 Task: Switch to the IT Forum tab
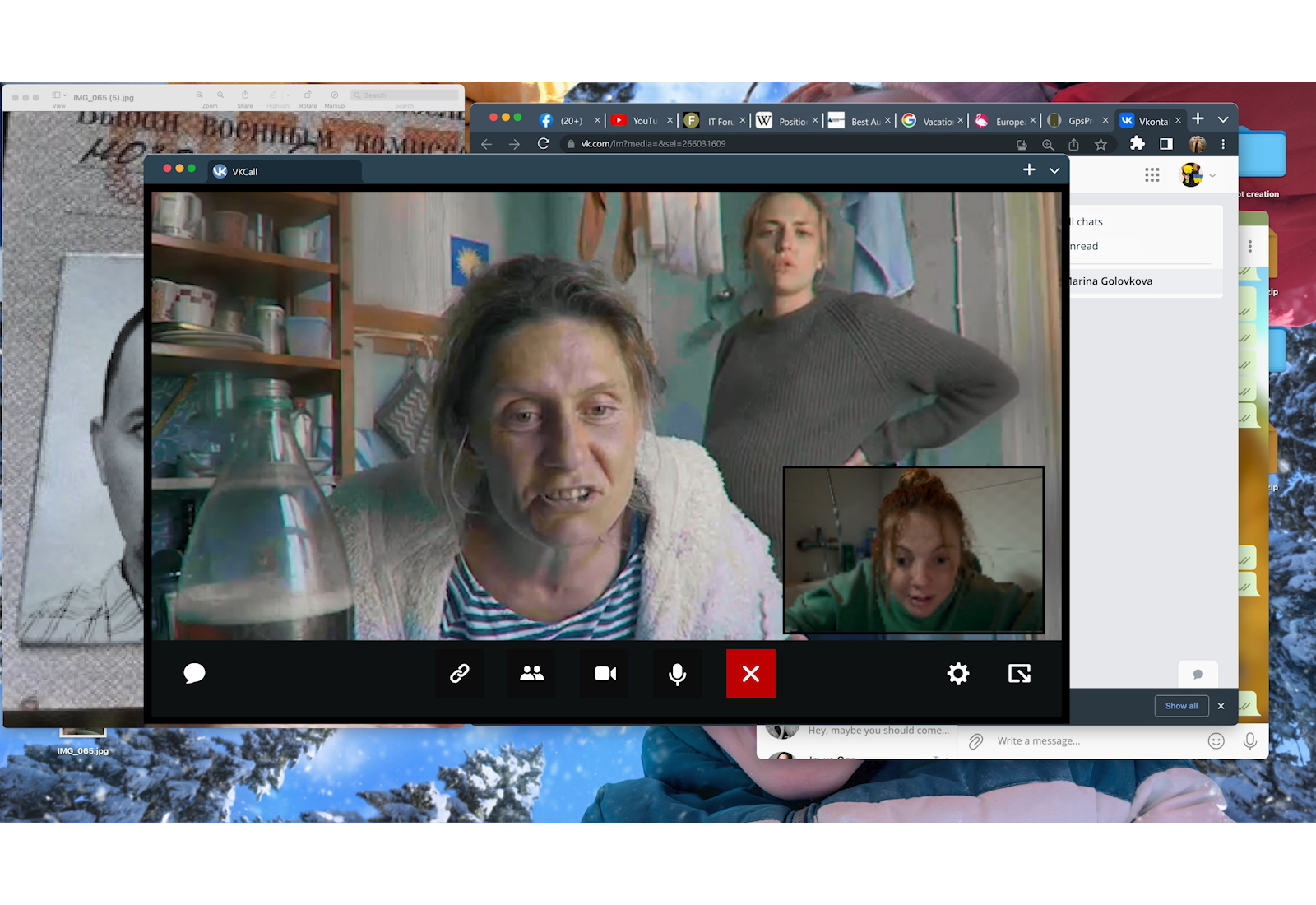coord(715,120)
